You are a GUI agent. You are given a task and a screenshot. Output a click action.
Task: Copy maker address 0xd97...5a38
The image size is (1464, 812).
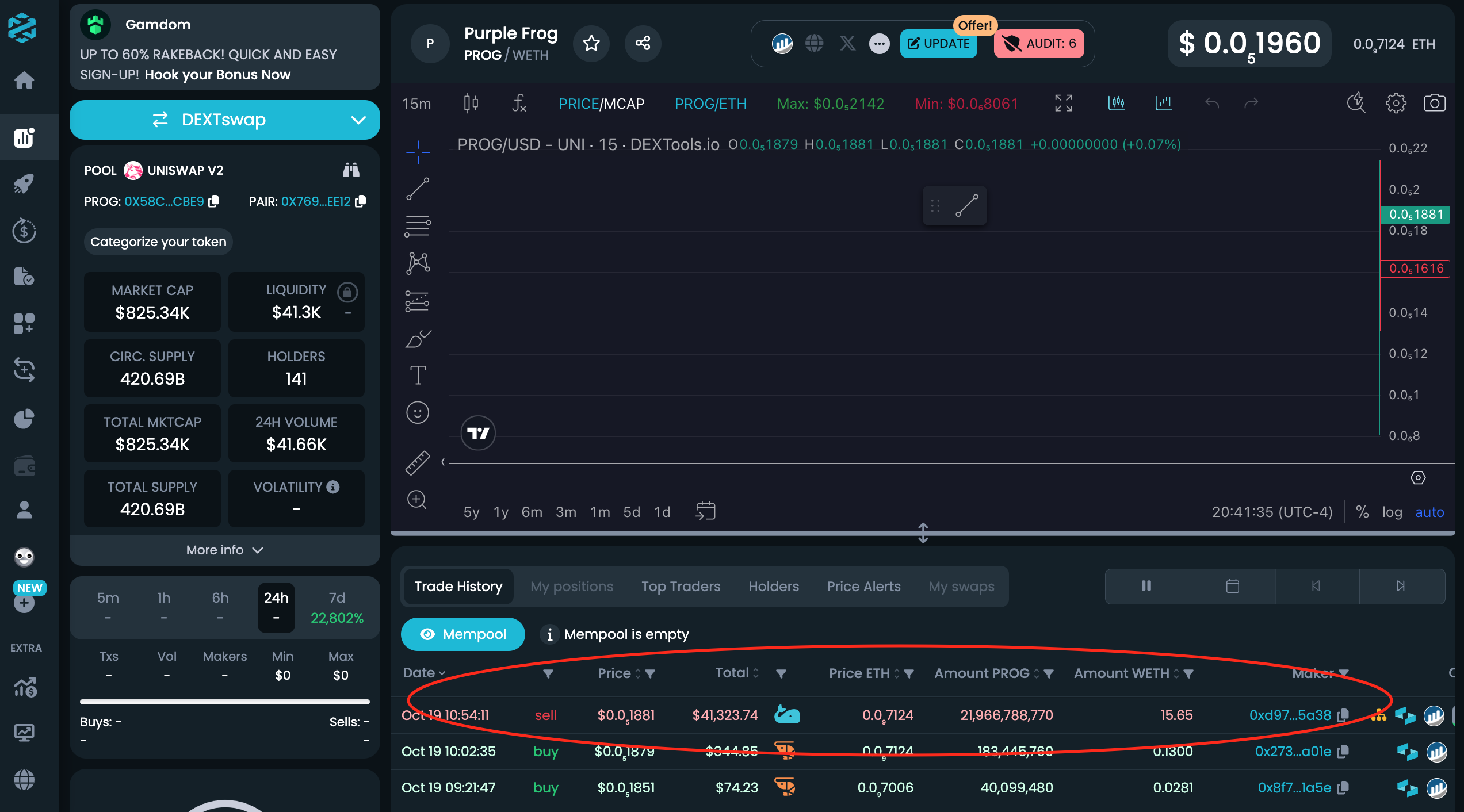[x=1343, y=715]
